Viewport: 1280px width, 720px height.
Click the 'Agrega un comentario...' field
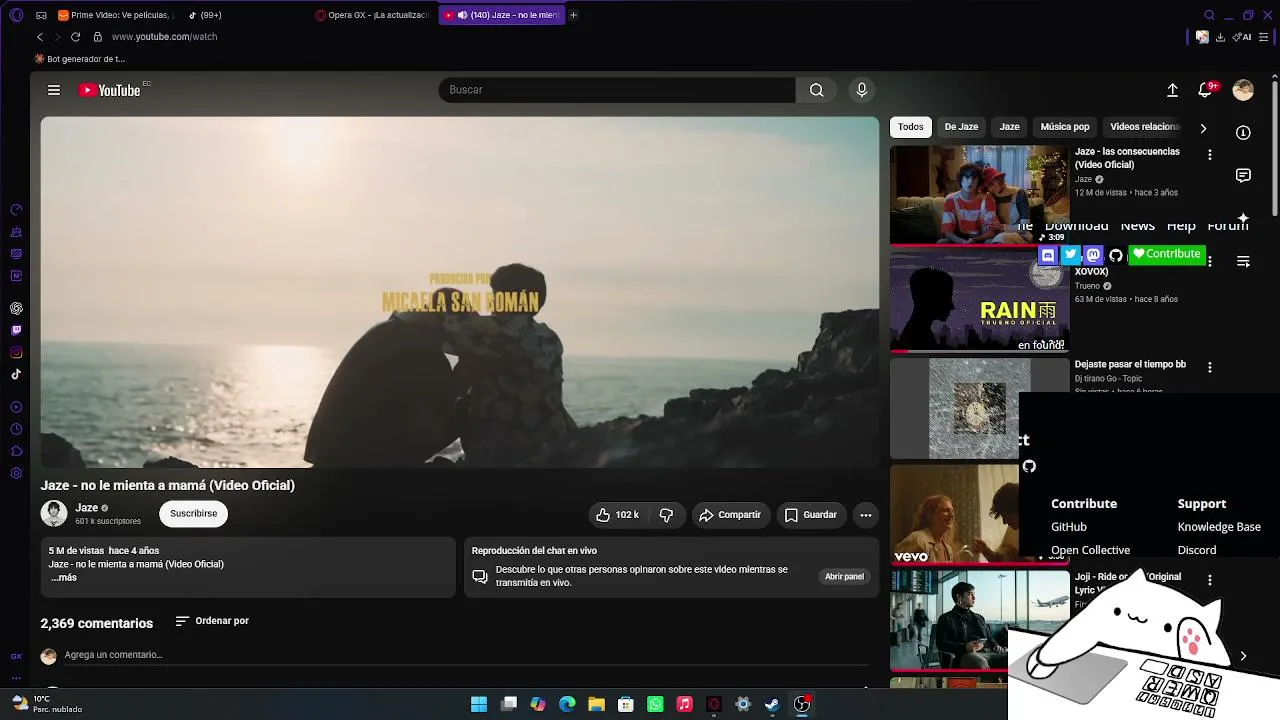pos(466,655)
